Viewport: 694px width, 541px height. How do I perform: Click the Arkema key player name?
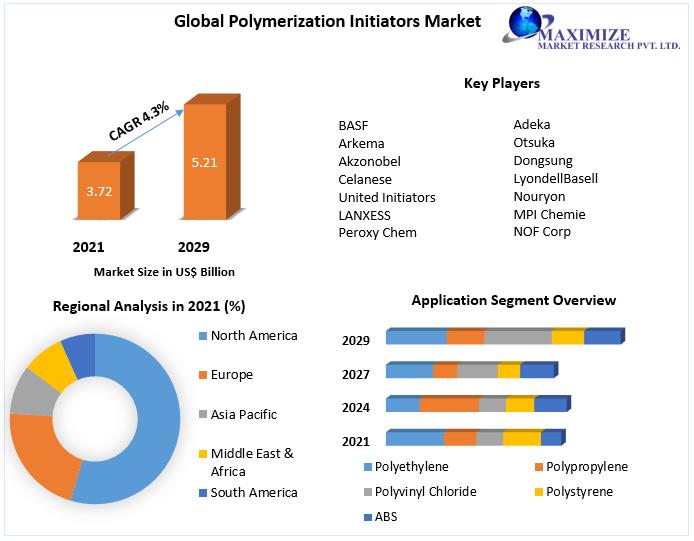pos(361,143)
